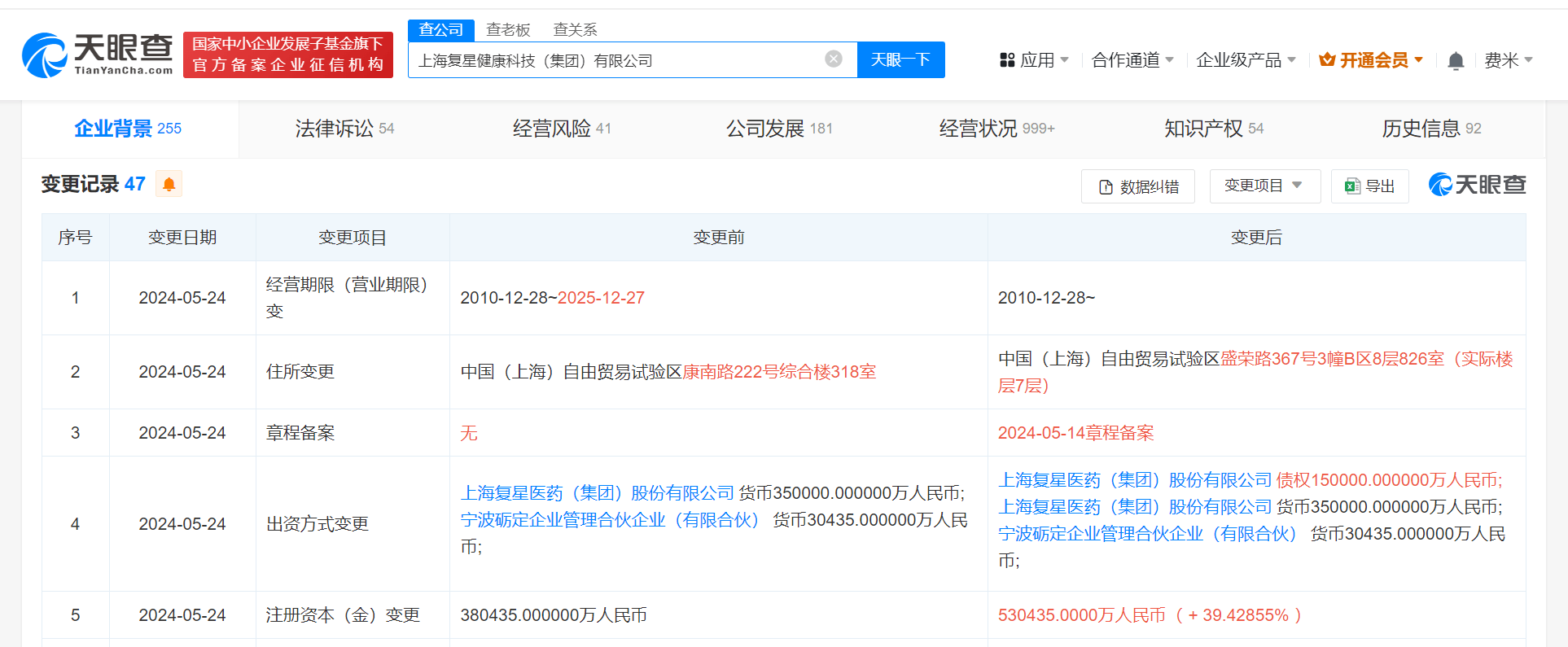The height and width of the screenshot is (647, 1568).
Task: Click the Excel export icon
Action: (x=1352, y=186)
